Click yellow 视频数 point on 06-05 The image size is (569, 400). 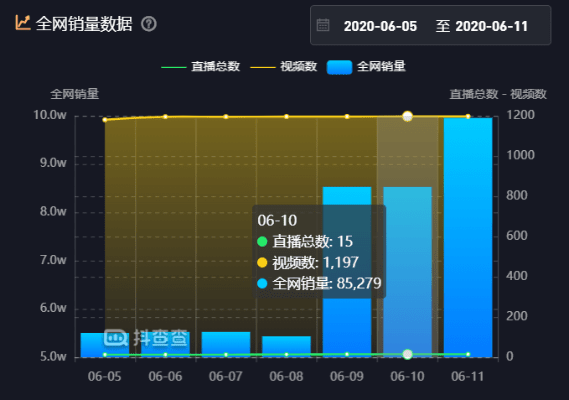pos(105,120)
